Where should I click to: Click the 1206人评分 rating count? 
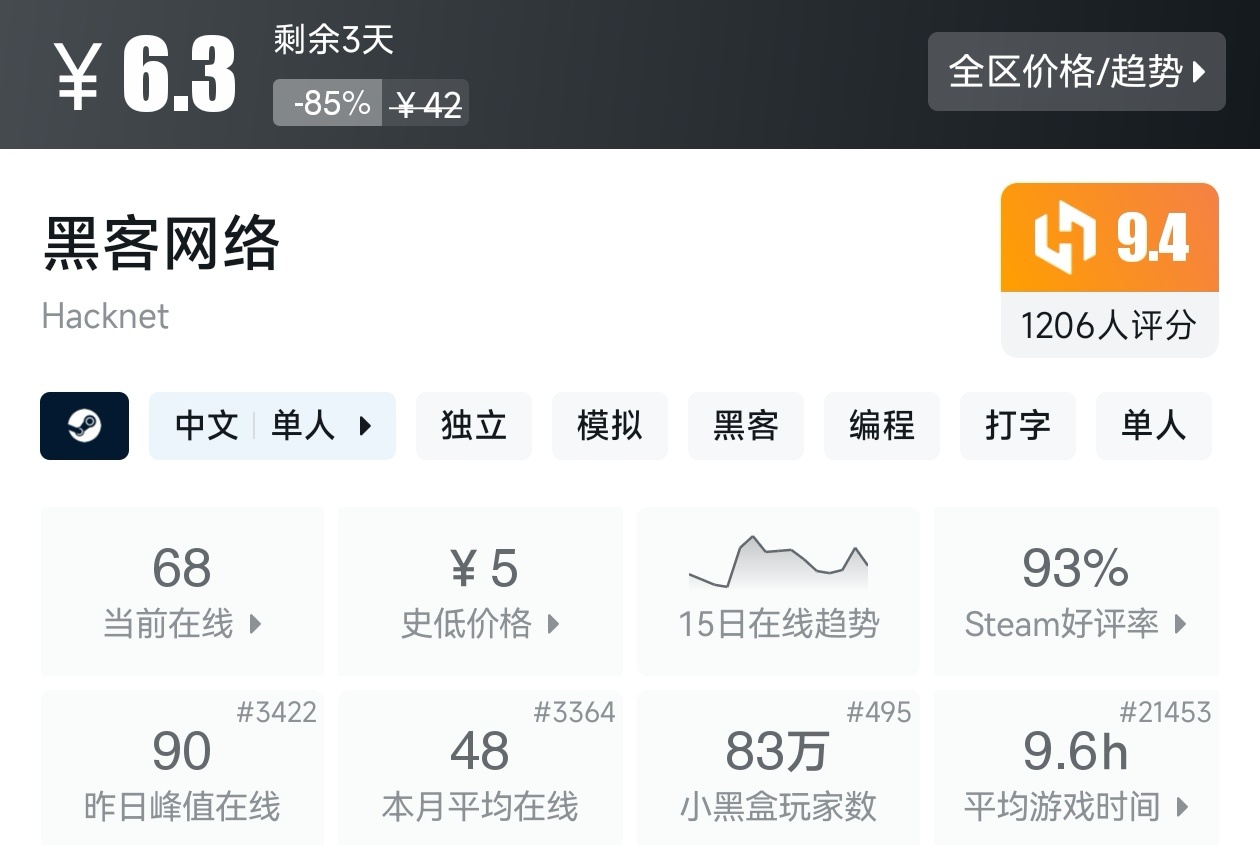click(x=1109, y=325)
